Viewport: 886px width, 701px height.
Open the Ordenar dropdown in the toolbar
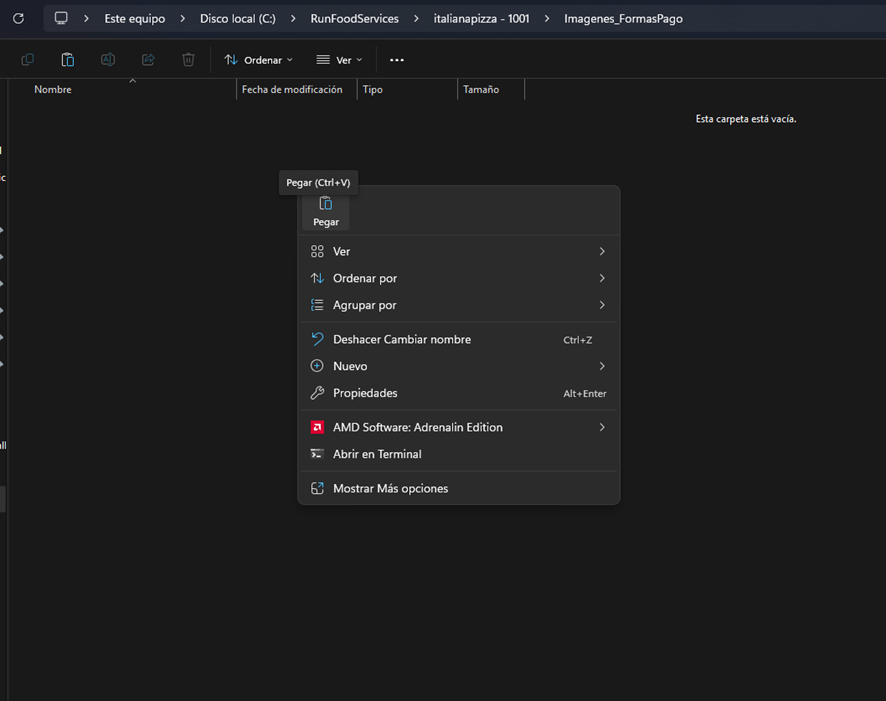coord(258,60)
